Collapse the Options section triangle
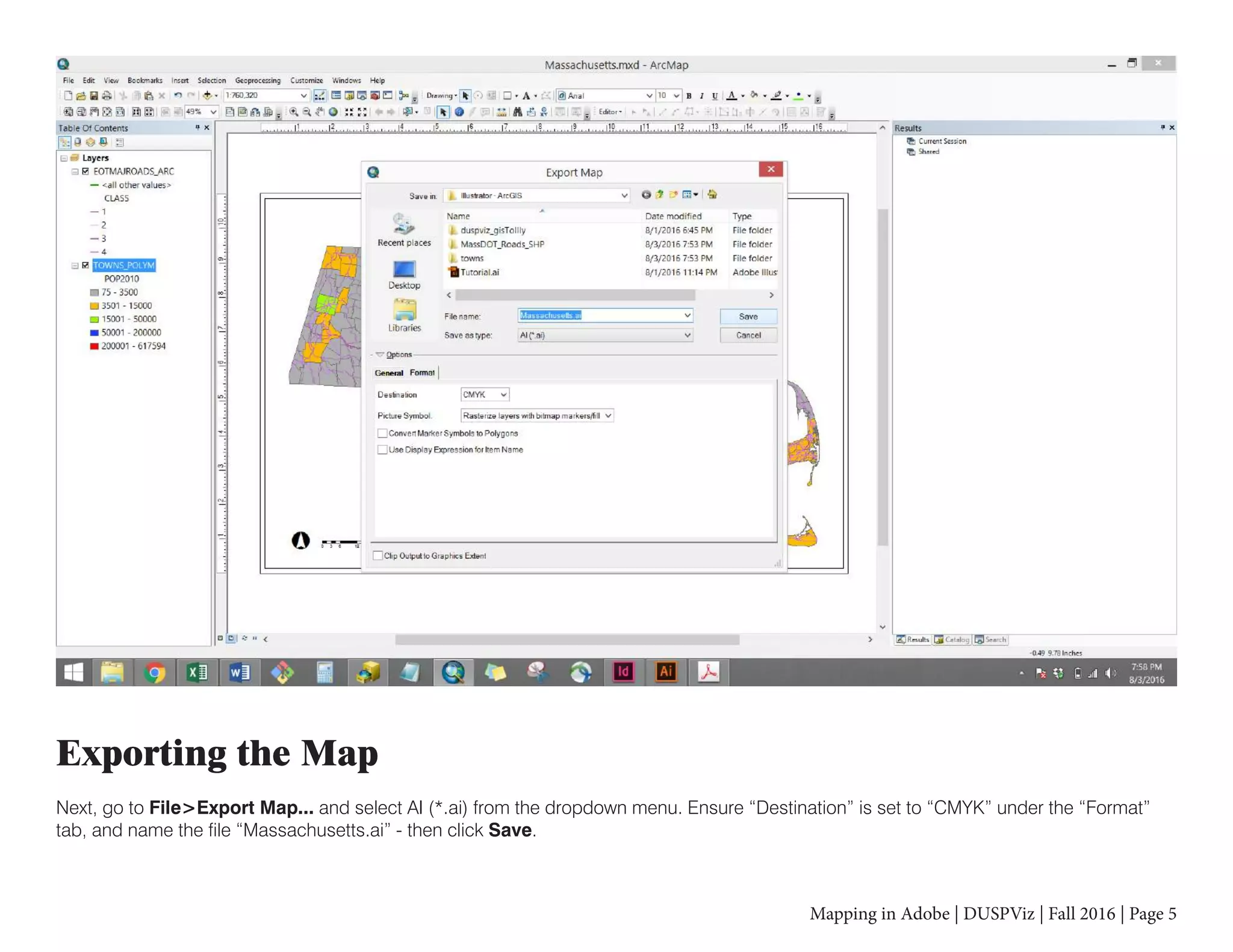The image size is (1233, 952). pos(380,354)
